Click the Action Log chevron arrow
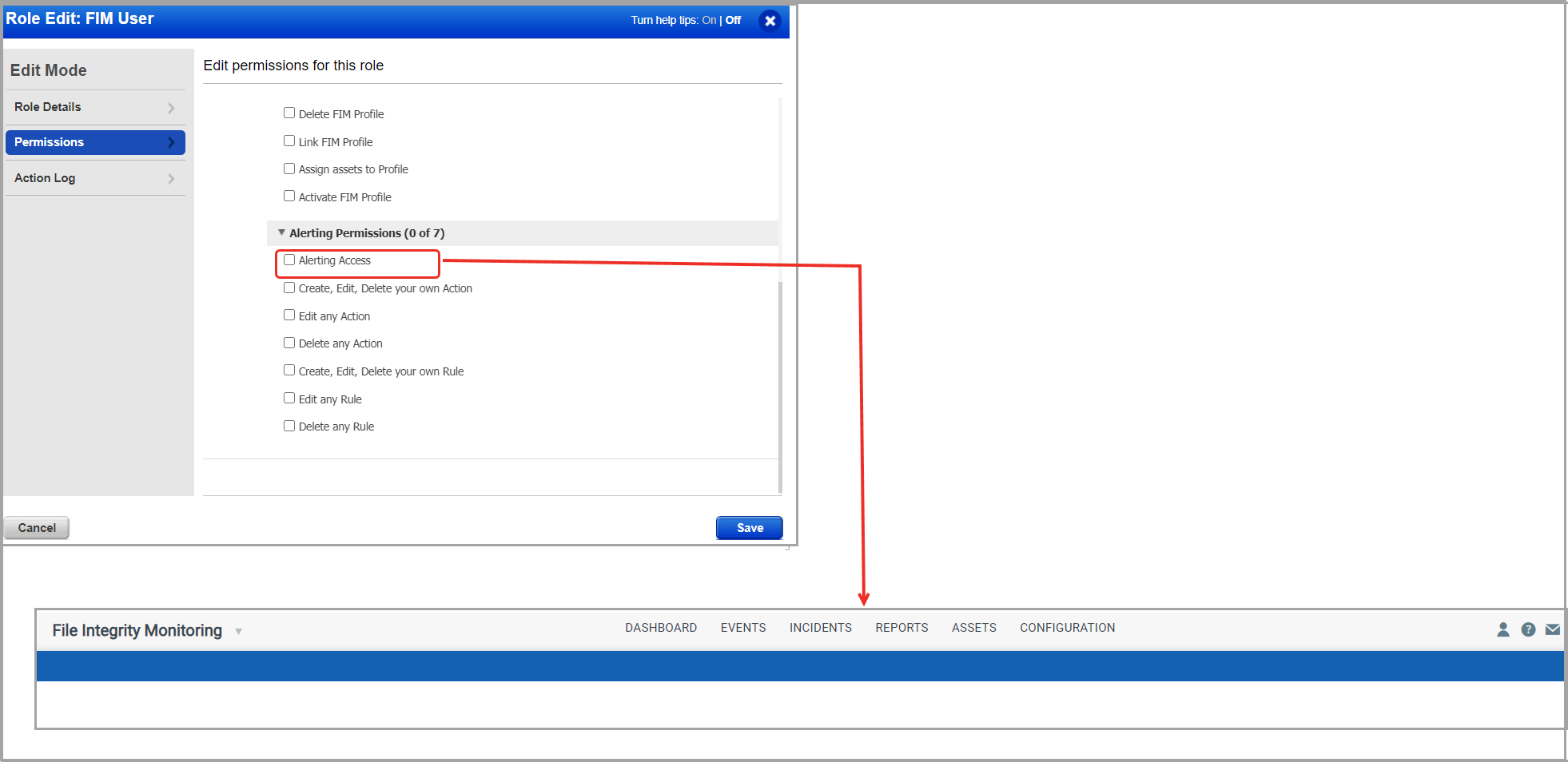This screenshot has height=762, width=1568. pos(171,179)
